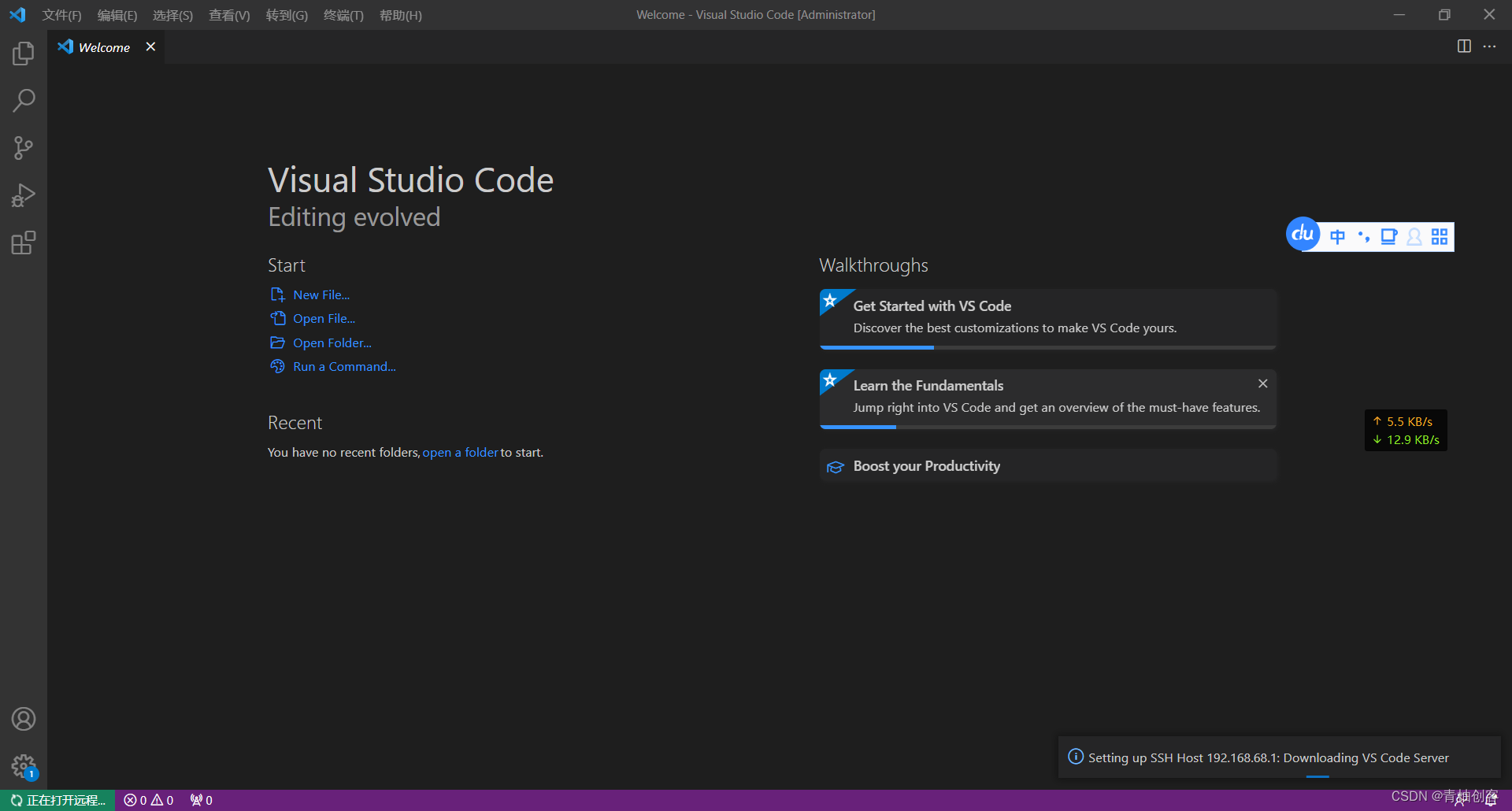Image resolution: width=1512 pixels, height=811 pixels.
Task: Open the Source Control view icon
Action: pos(24,148)
